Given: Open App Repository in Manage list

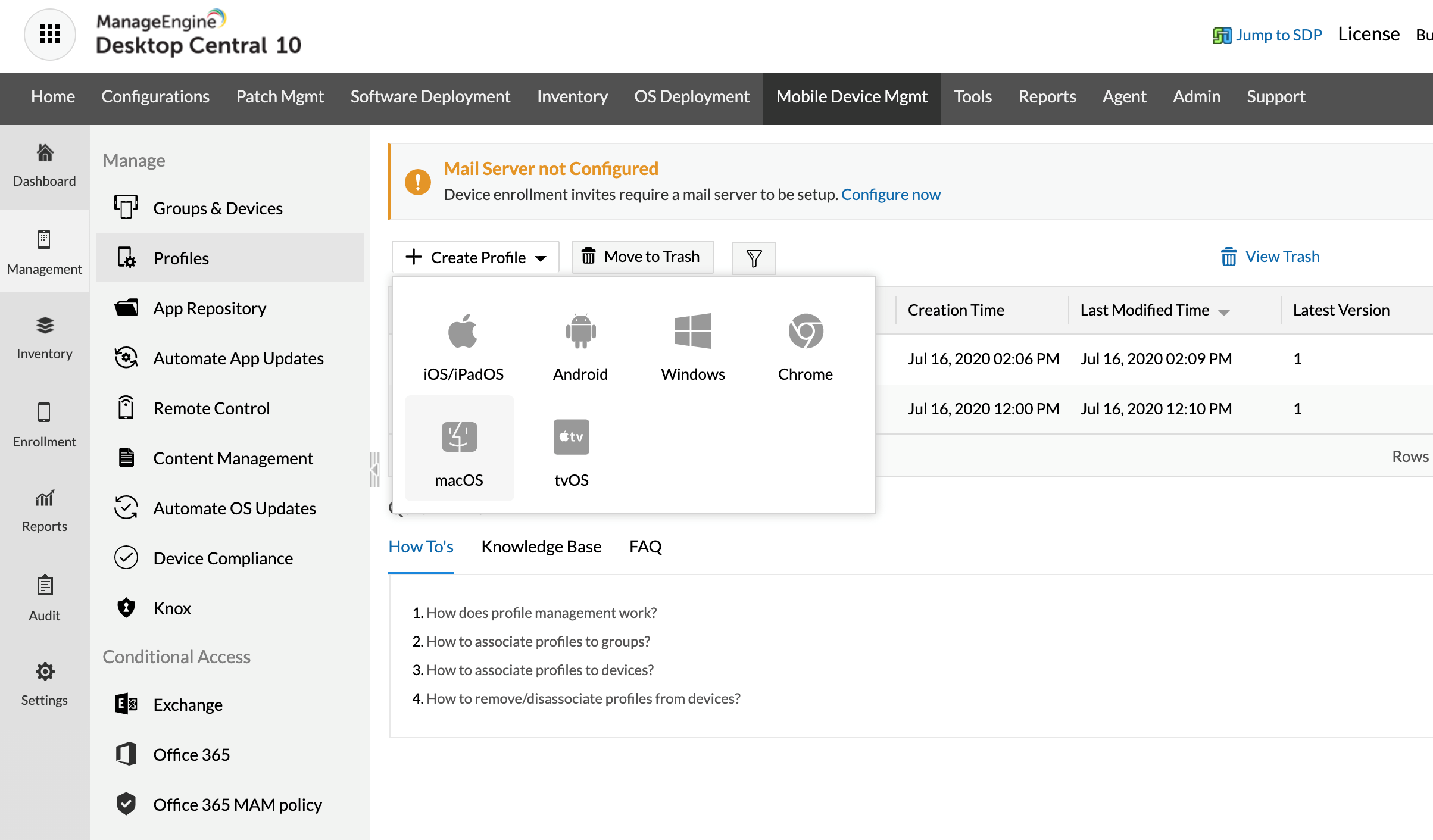Looking at the screenshot, I should (210, 308).
